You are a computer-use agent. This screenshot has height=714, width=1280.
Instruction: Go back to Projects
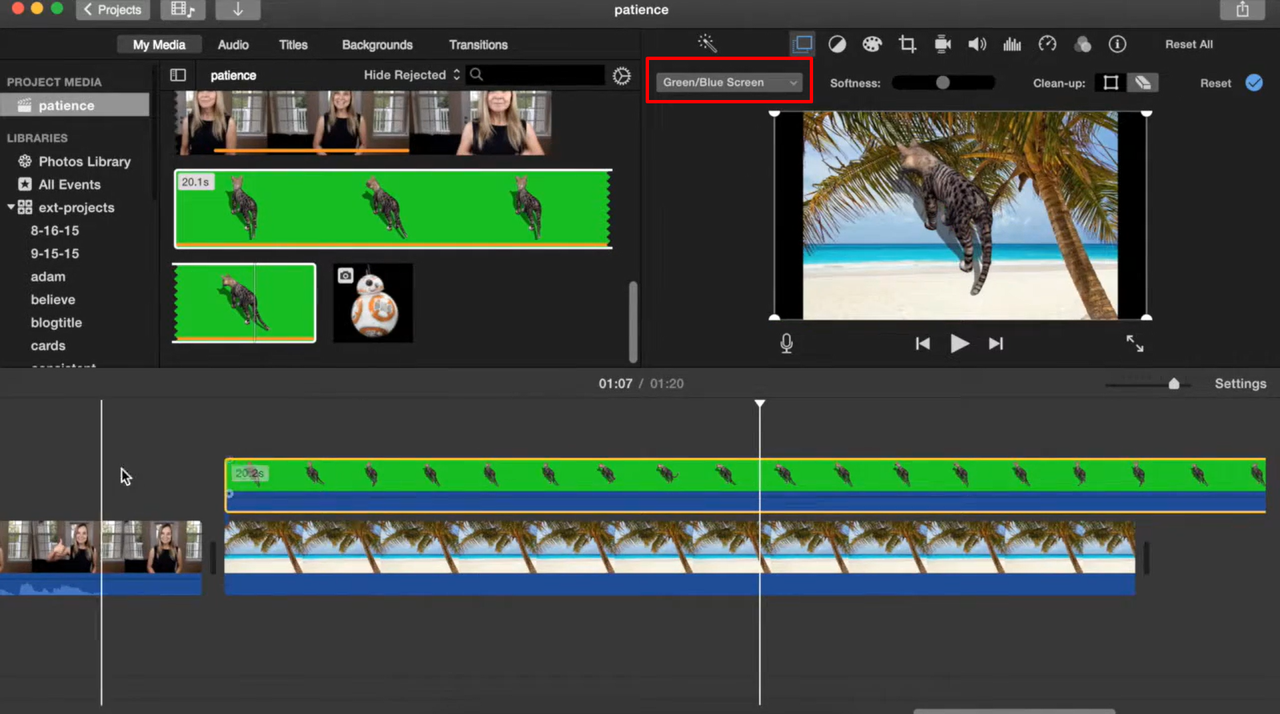pos(112,10)
